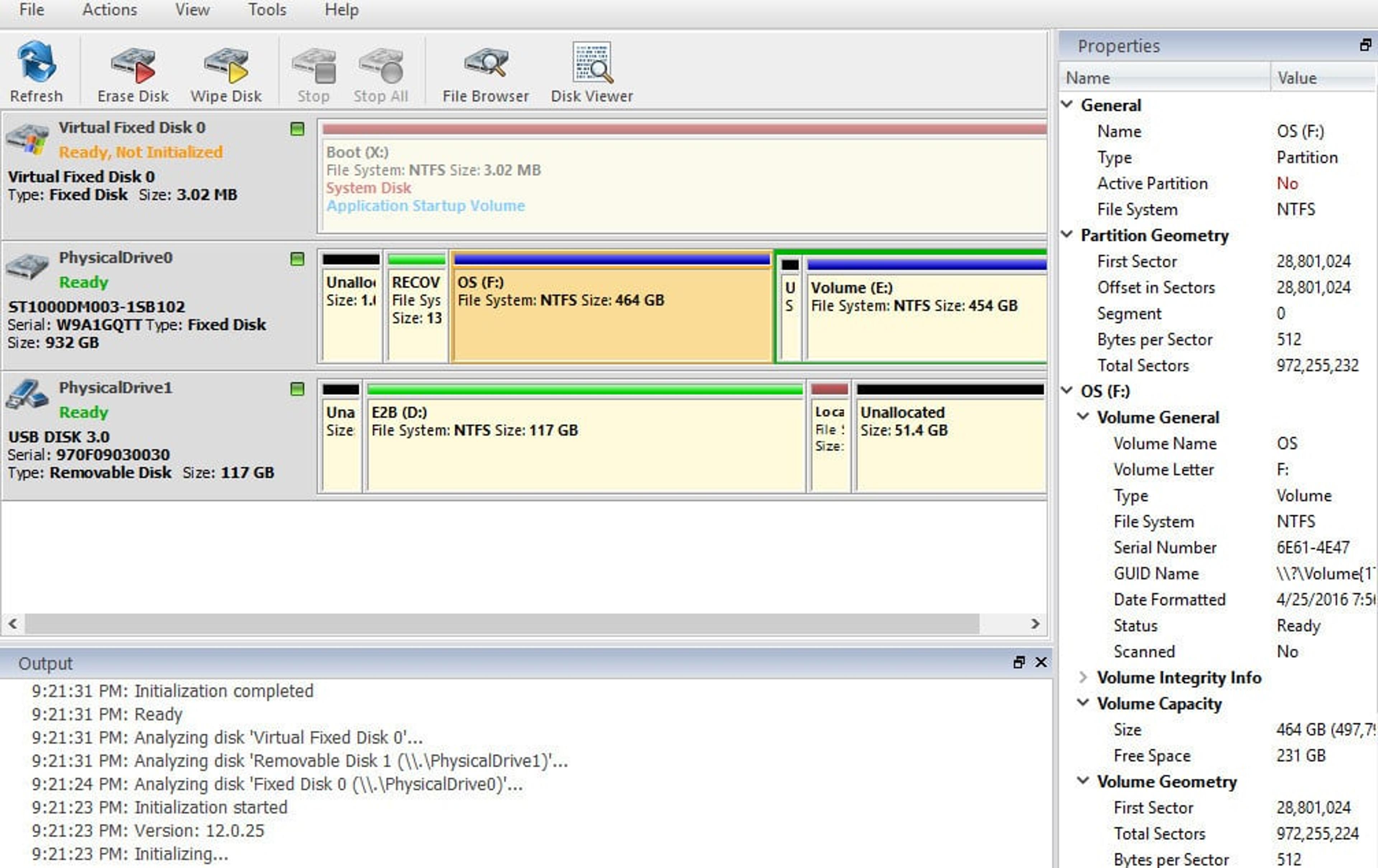This screenshot has width=1378, height=868.
Task: Toggle the green checkbox for PhysicalDrive1
Action: click(297, 390)
